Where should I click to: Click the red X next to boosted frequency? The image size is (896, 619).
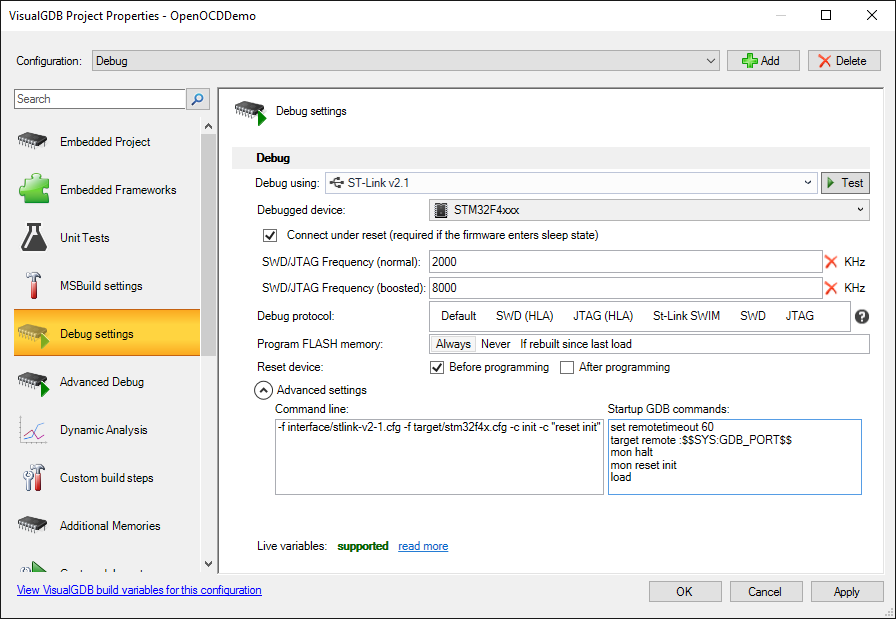[x=831, y=288]
